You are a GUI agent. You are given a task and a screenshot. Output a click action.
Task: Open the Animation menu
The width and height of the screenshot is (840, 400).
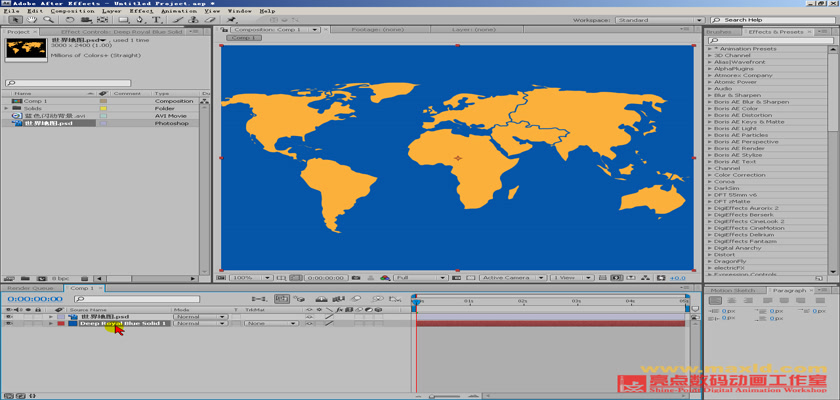[178, 10]
